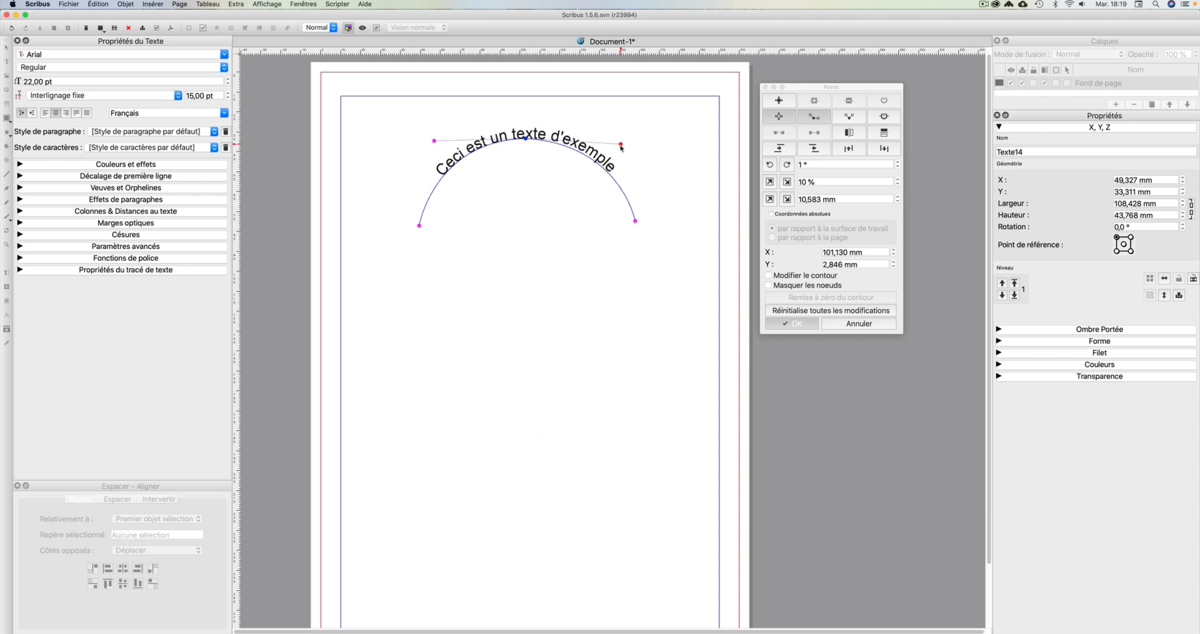Open the Français language dropdown
This screenshot has height=634, width=1200.
(224, 113)
